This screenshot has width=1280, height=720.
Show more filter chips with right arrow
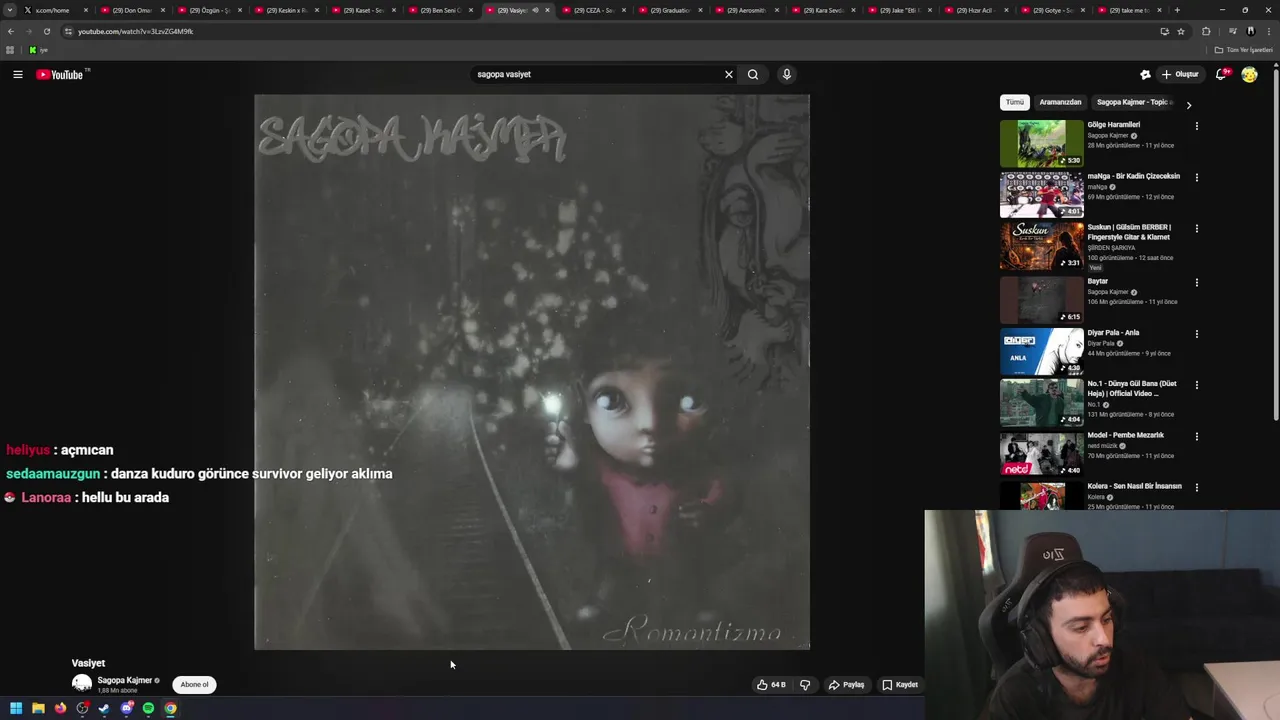[1188, 104]
